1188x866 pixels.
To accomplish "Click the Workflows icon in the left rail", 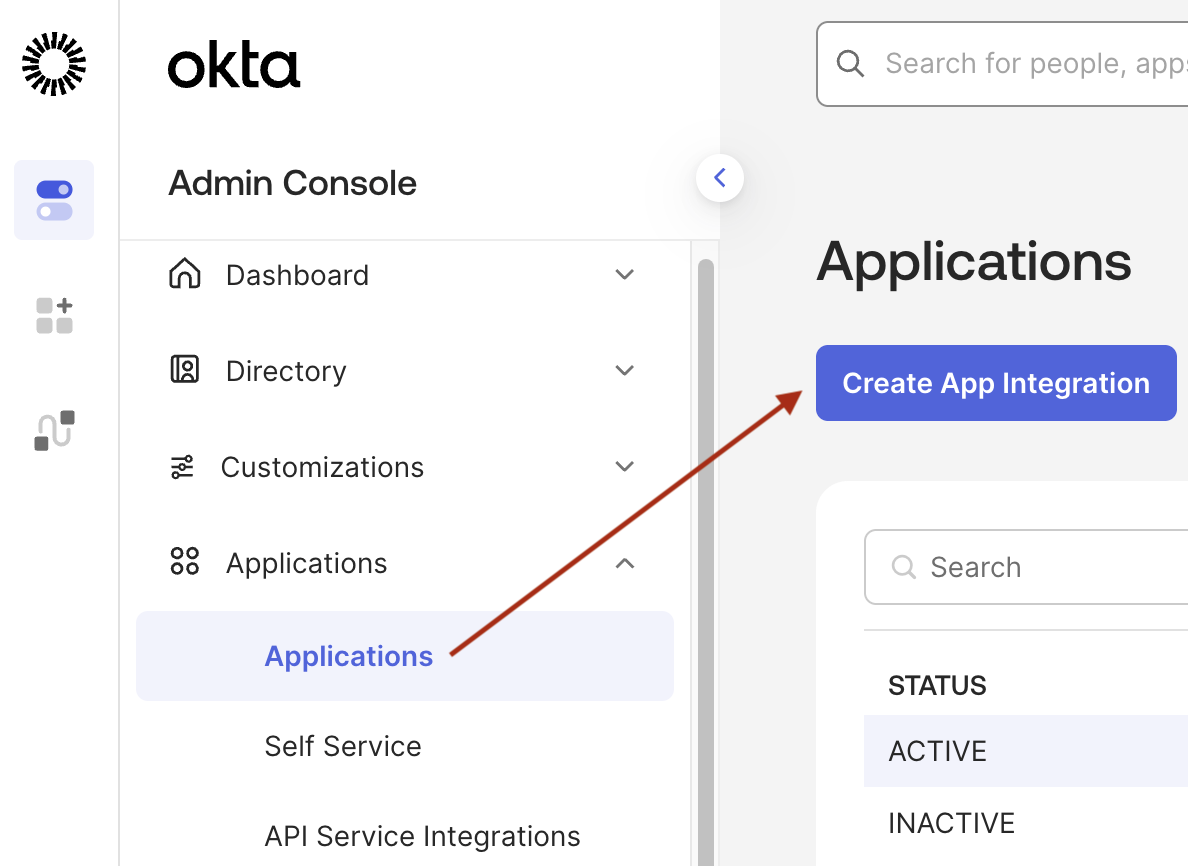I will pos(53,430).
